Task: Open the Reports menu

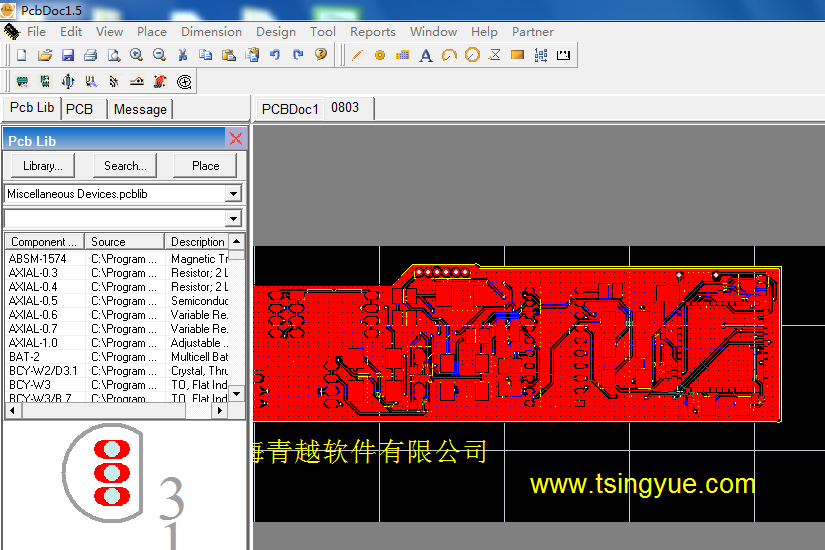Action: (x=372, y=32)
